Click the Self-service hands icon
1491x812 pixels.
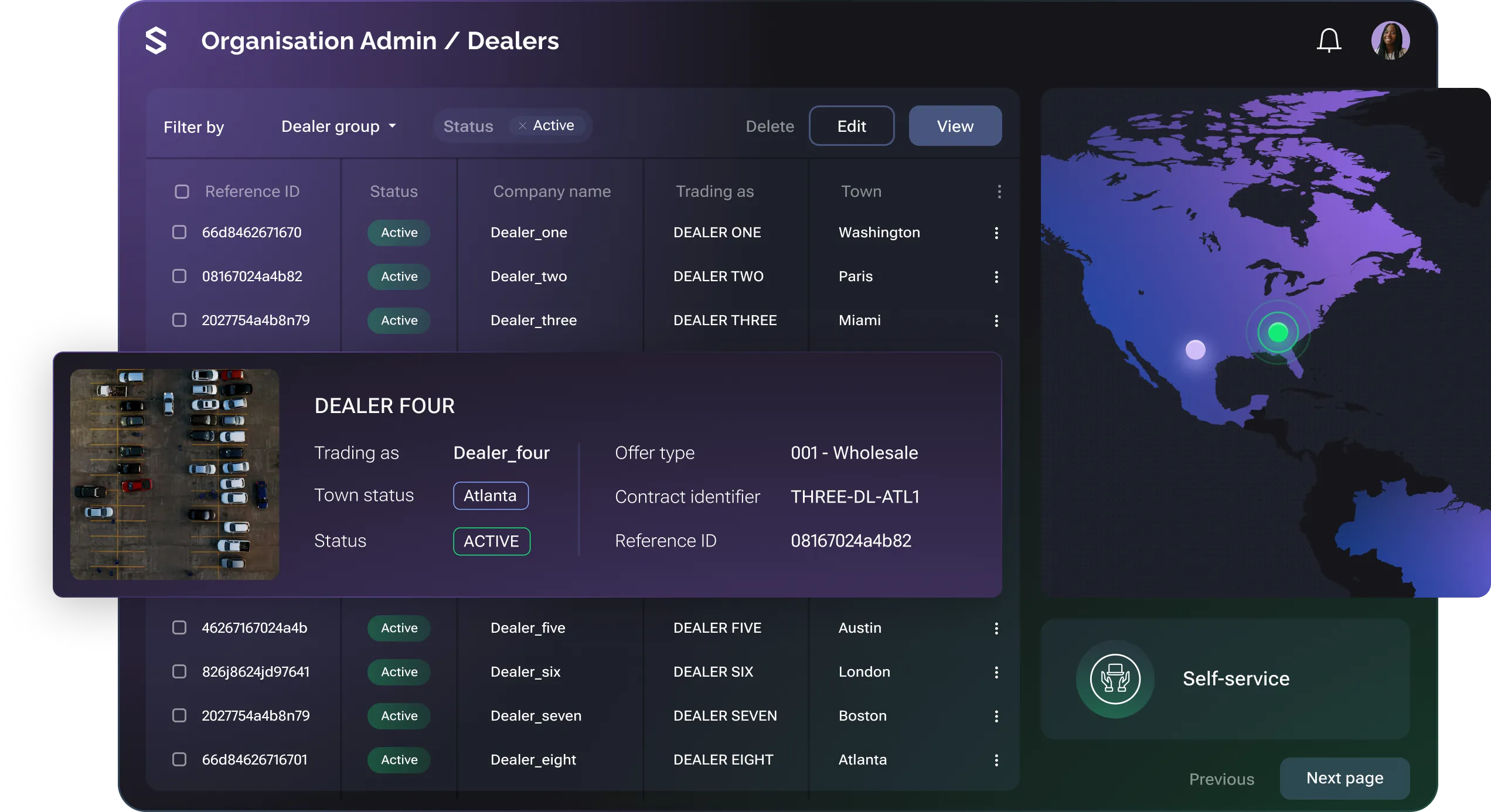click(1115, 679)
